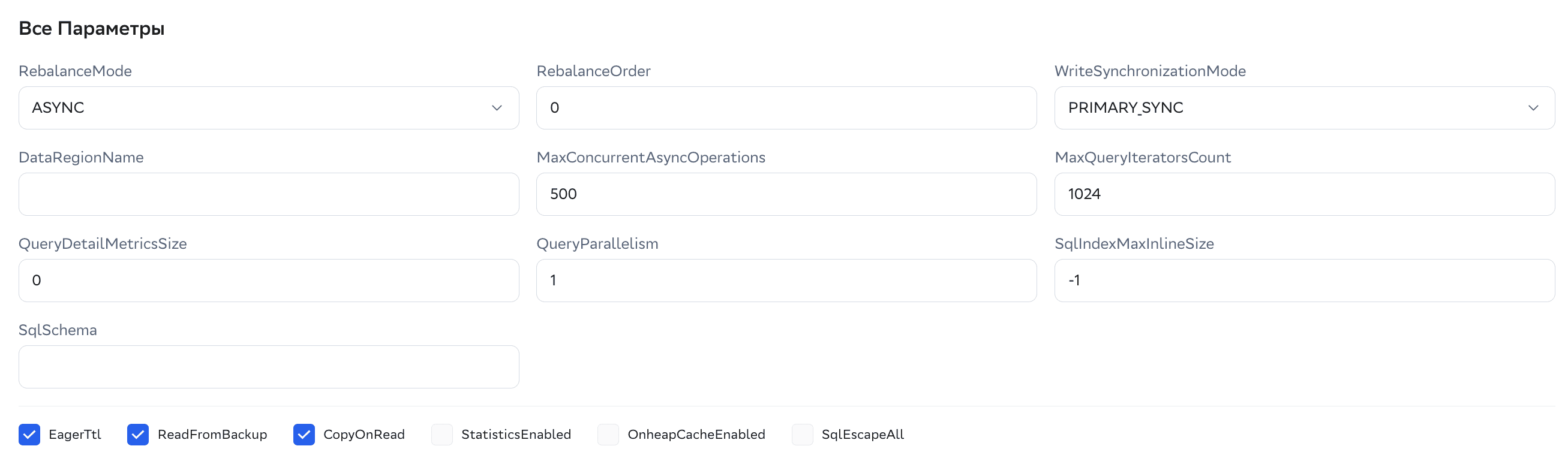Screen dimensions: 1568x464
Task: Click the StatisticsEnabled label text
Action: (515, 435)
